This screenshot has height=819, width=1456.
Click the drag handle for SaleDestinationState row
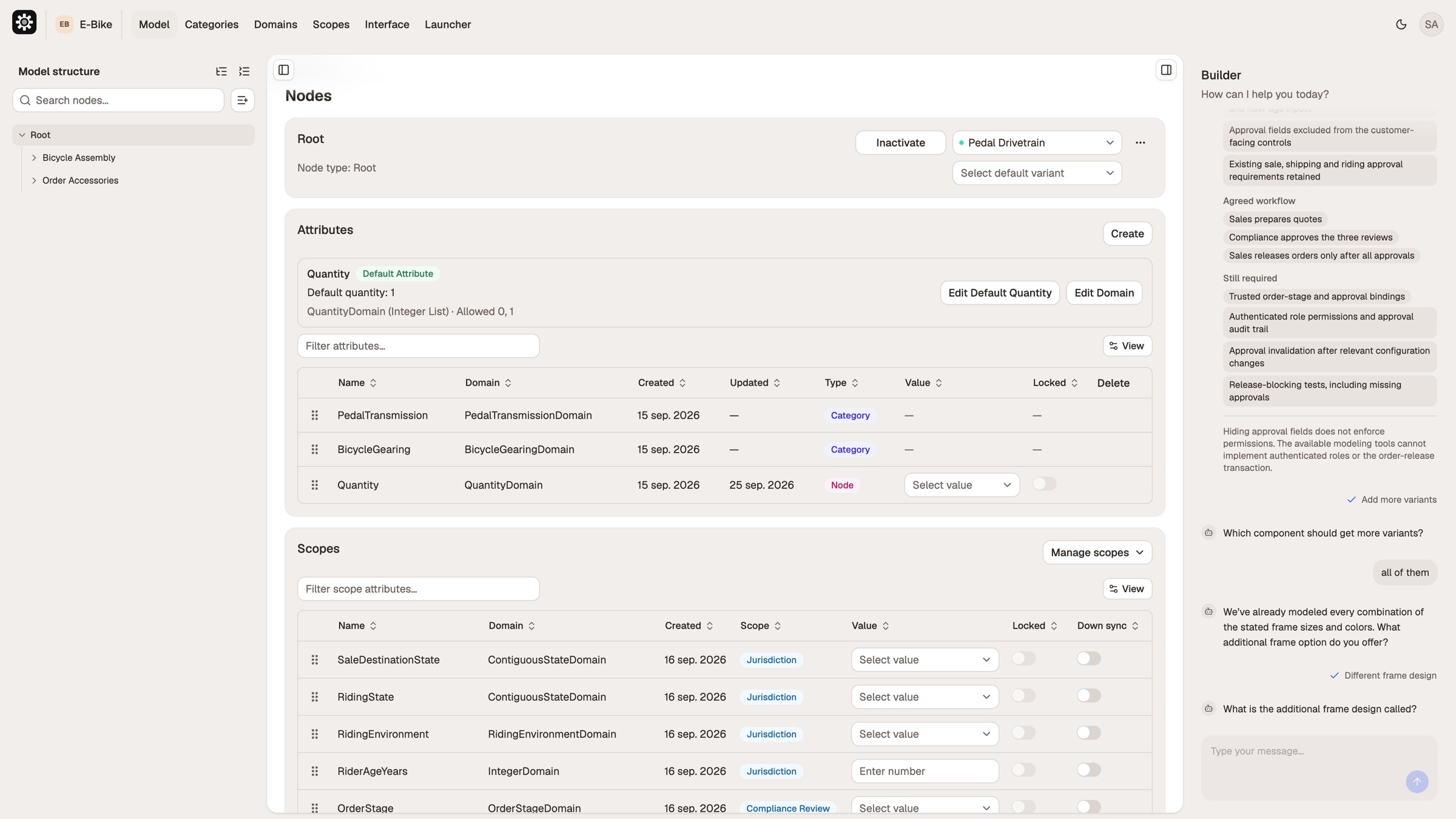314,660
